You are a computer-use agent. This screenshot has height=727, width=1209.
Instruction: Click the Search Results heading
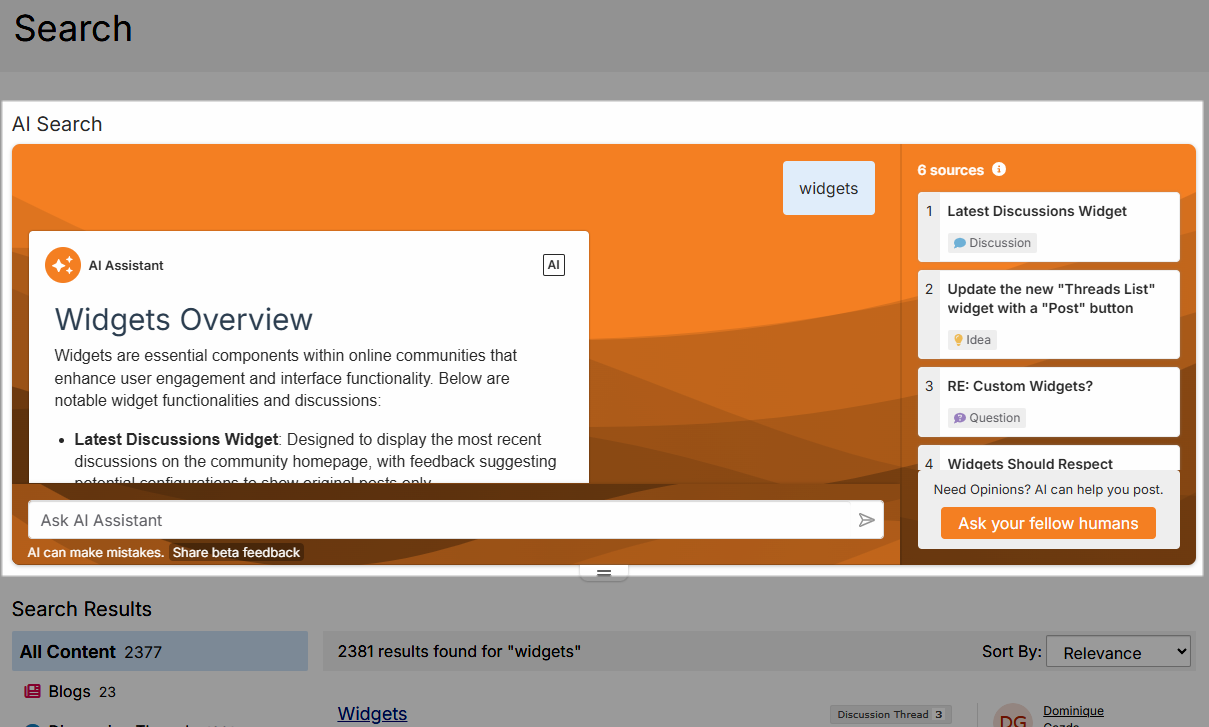[82, 609]
